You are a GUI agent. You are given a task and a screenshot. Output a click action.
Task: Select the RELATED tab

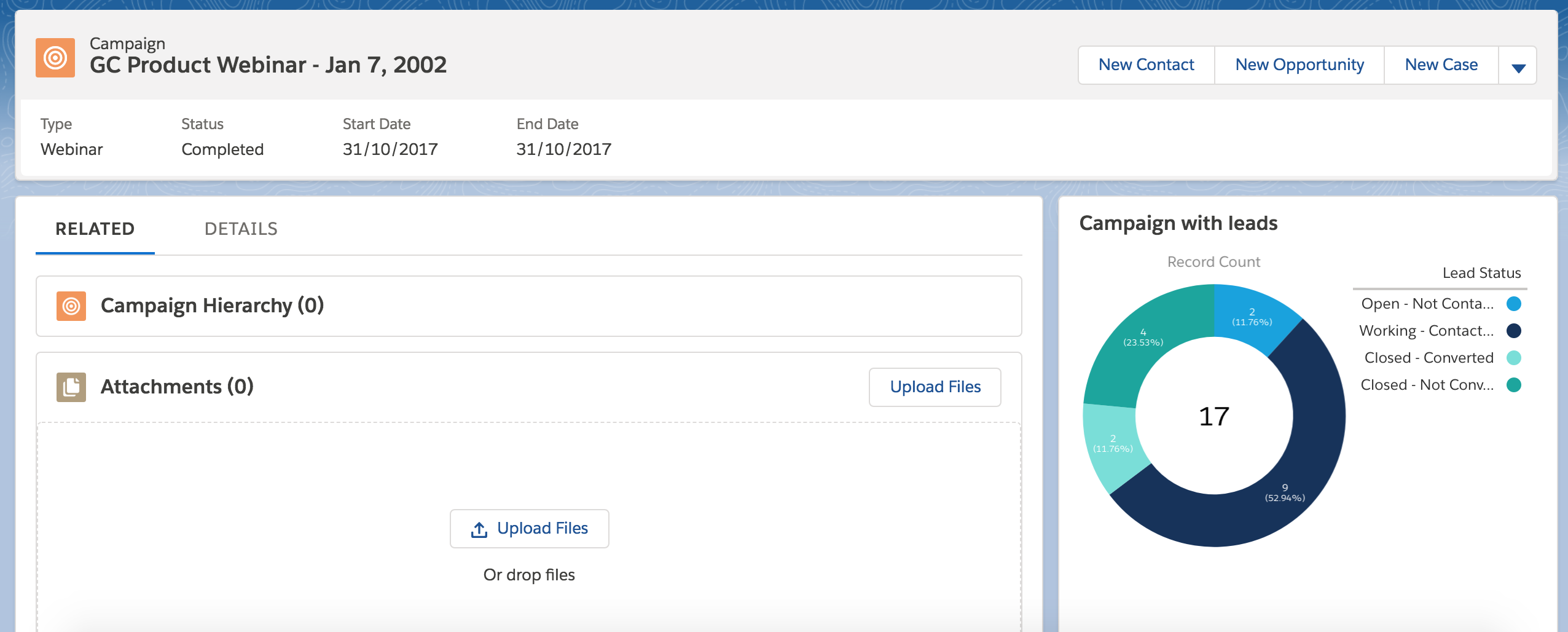pyautogui.click(x=95, y=228)
